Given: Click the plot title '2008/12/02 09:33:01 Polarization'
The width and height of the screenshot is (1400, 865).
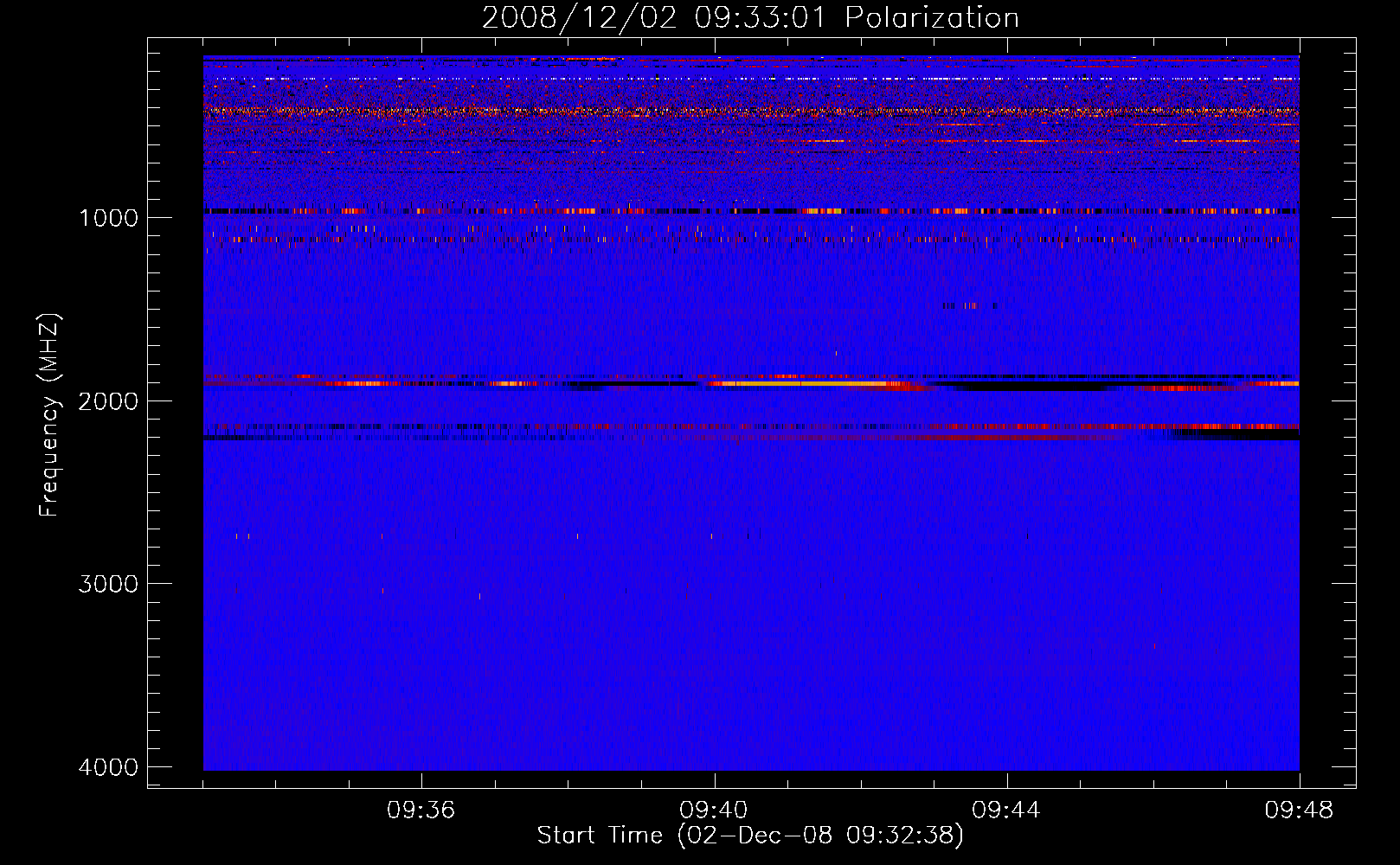Looking at the screenshot, I should (x=750, y=18).
